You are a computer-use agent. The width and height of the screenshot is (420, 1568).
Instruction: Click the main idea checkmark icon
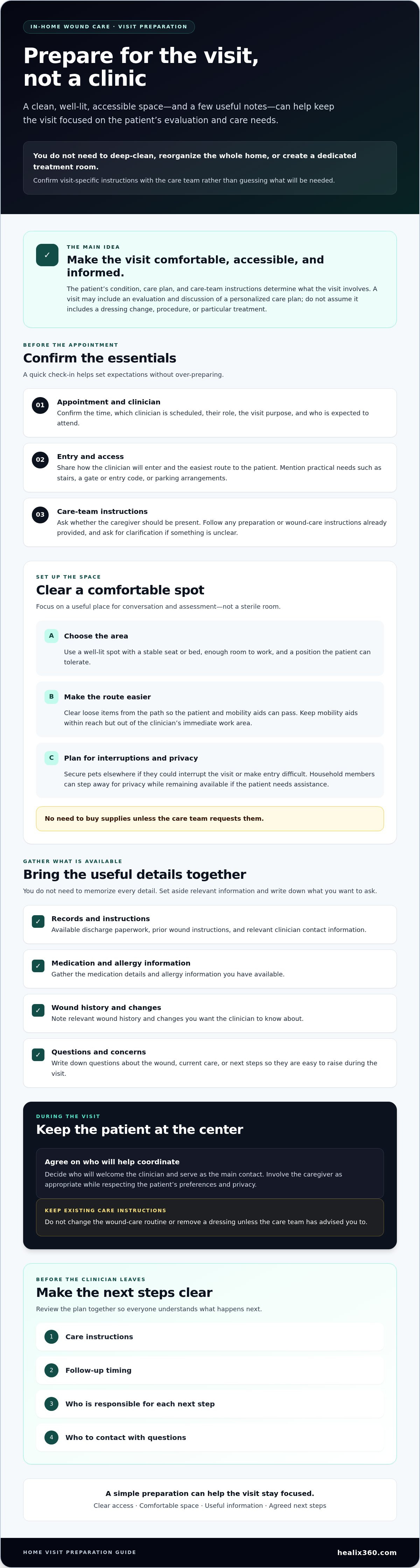click(47, 255)
